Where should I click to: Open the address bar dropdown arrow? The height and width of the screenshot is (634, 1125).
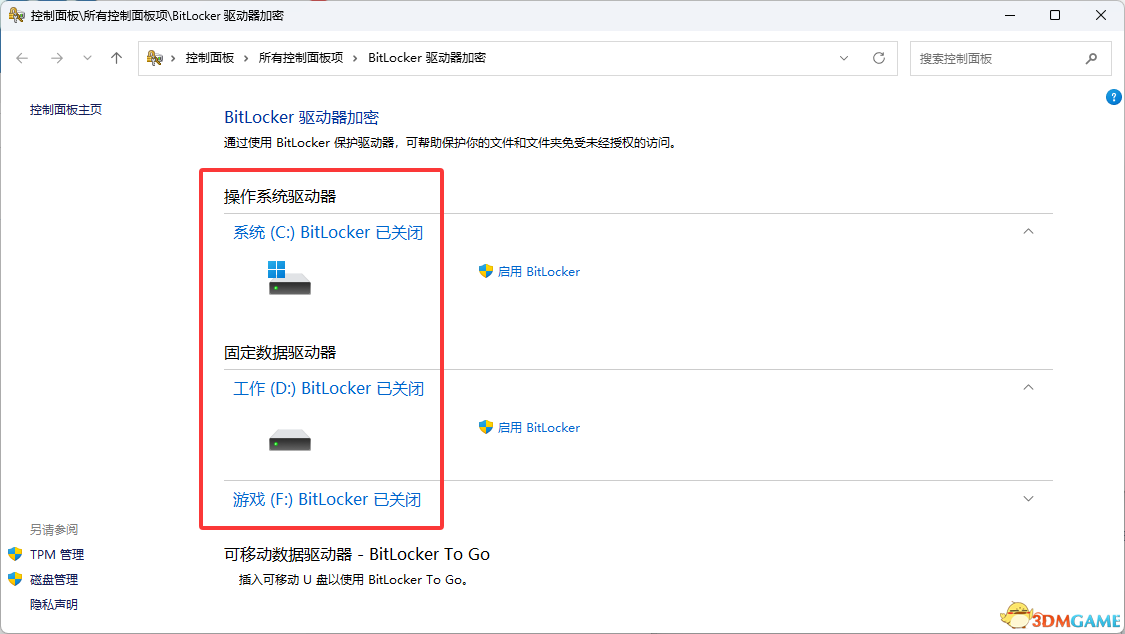(843, 58)
